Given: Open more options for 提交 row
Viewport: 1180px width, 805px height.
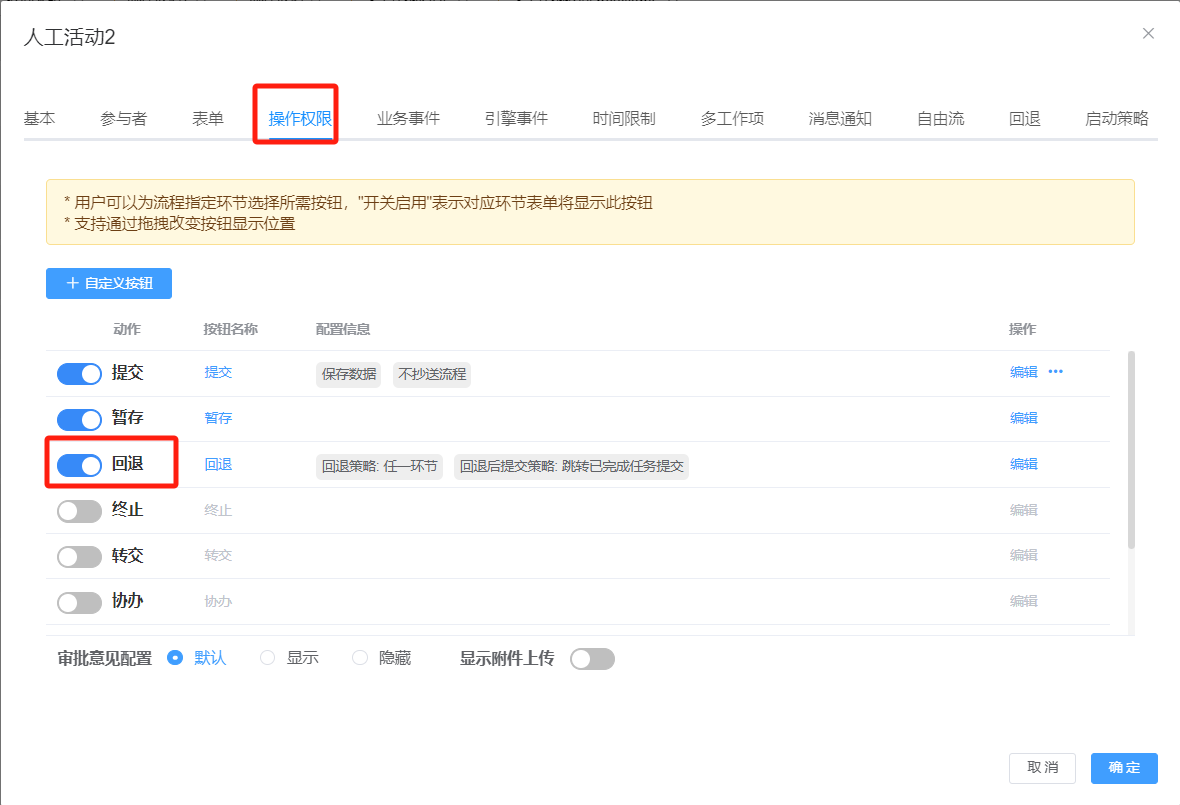Looking at the screenshot, I should click(1055, 372).
